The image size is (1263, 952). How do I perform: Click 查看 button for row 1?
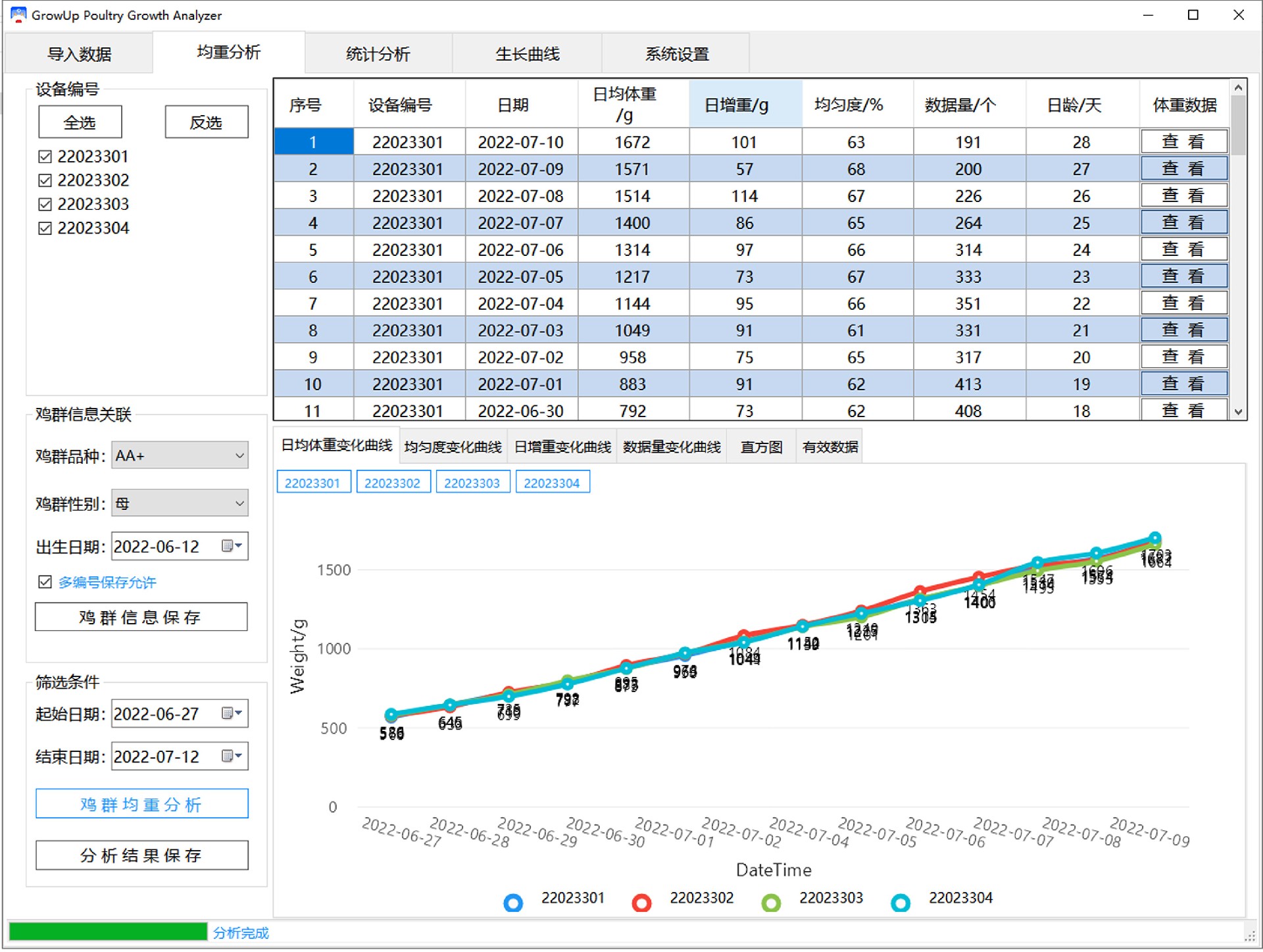(x=1183, y=142)
